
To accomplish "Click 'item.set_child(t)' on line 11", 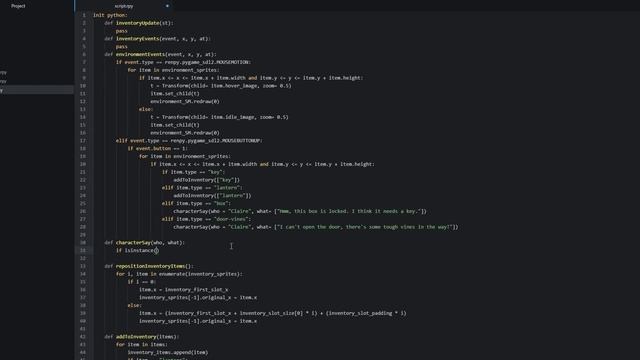I will pyautogui.click(x=175, y=93).
